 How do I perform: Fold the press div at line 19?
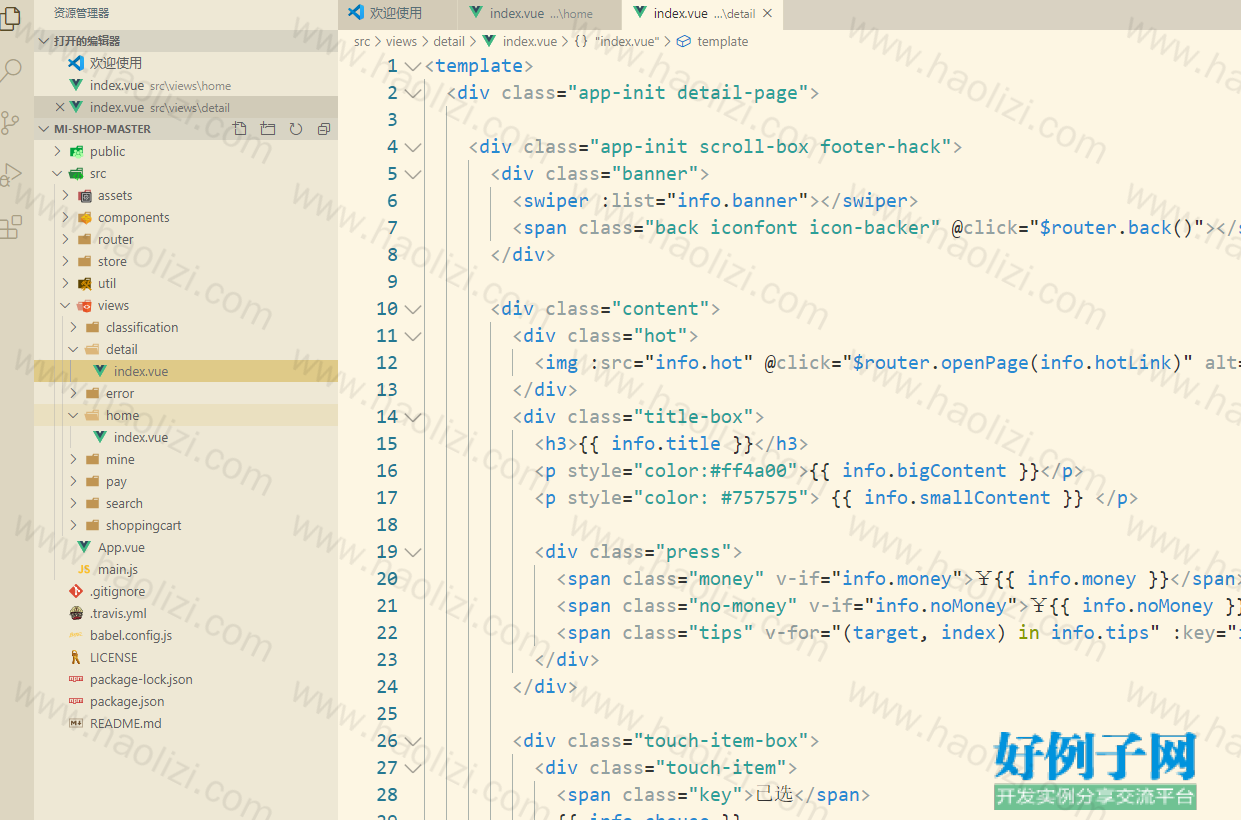413,552
